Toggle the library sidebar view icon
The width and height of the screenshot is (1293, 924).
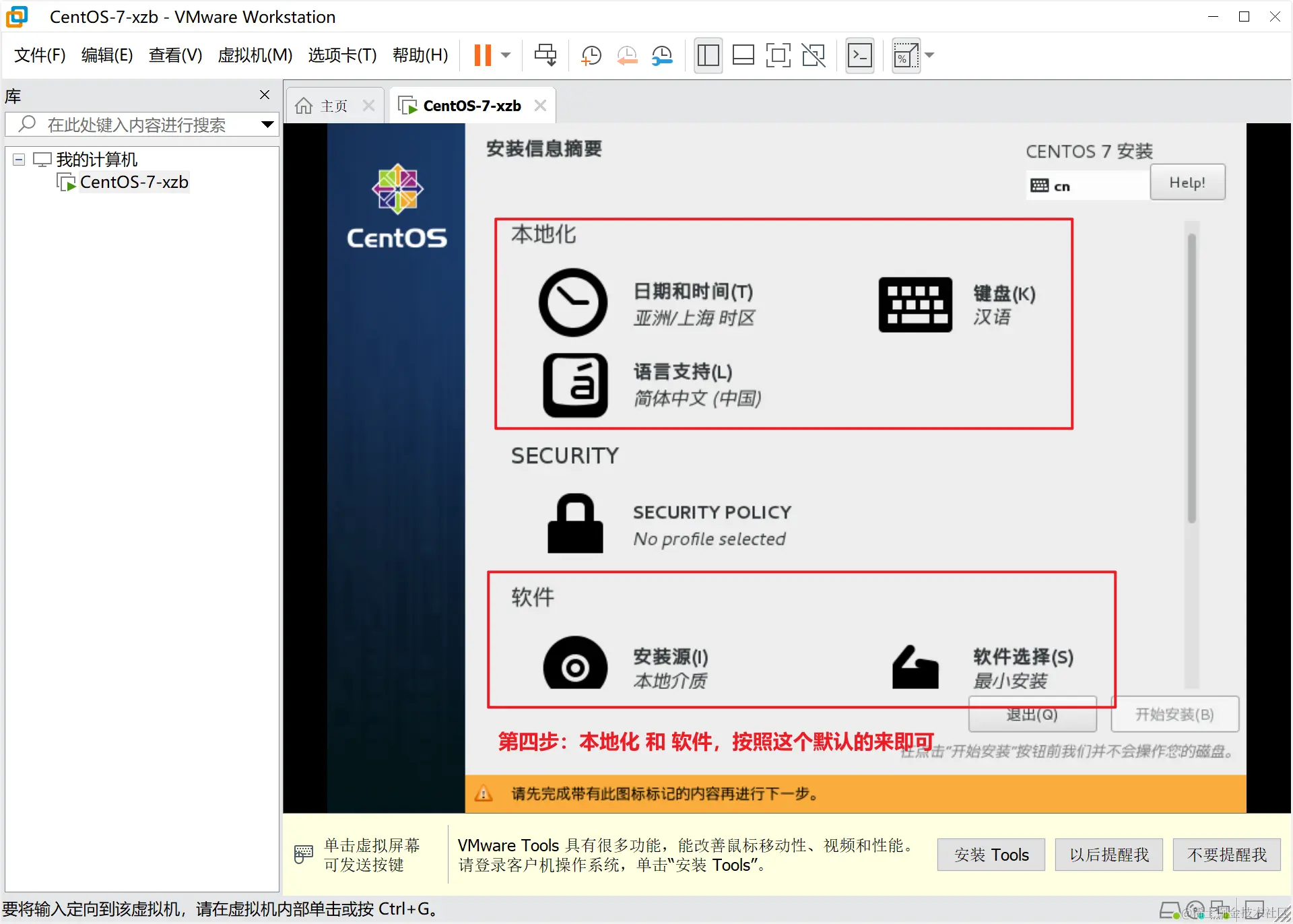708,55
